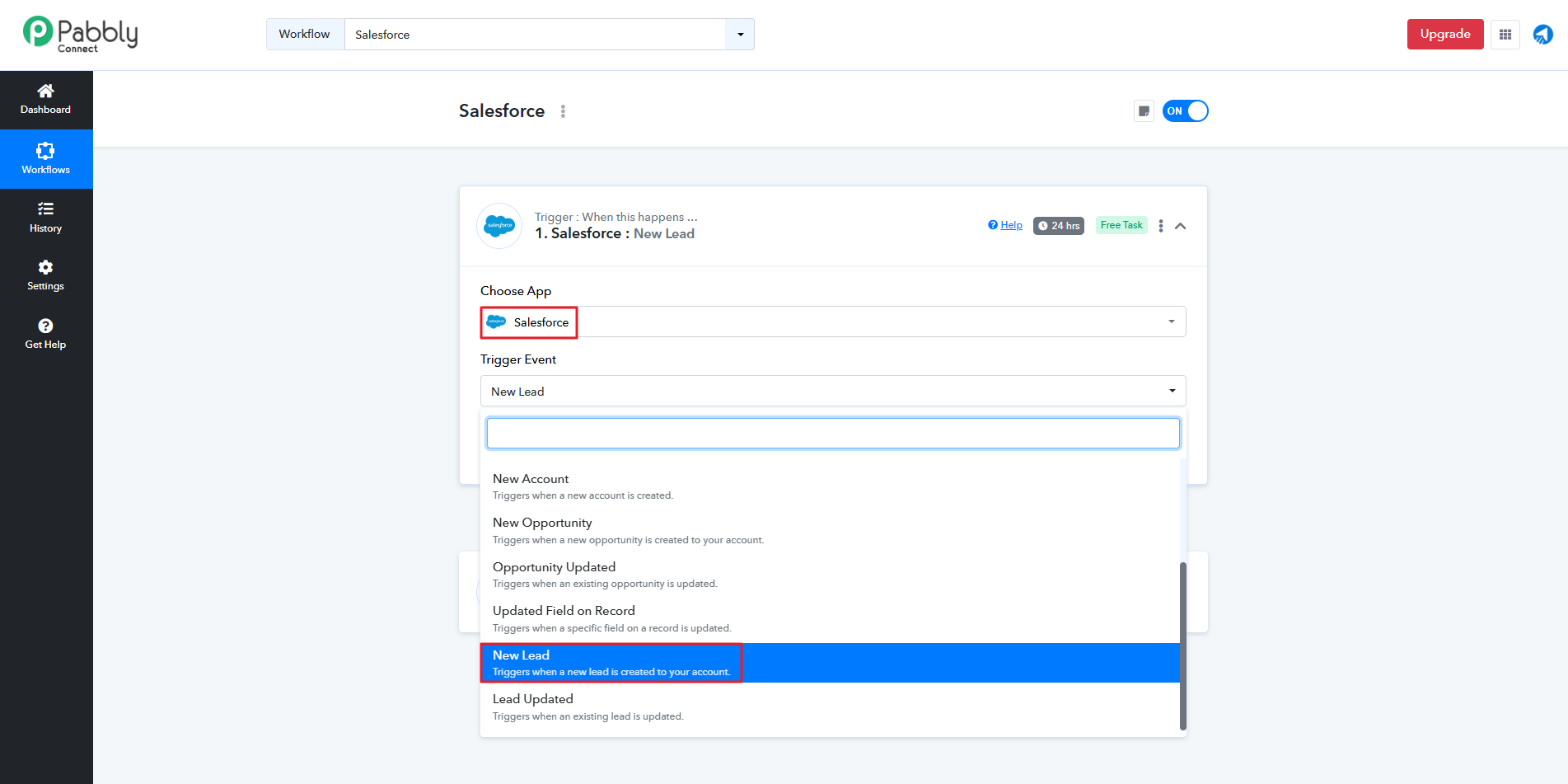The height and width of the screenshot is (784, 1568).
Task: Open the apps grid icon
Action: [1505, 35]
